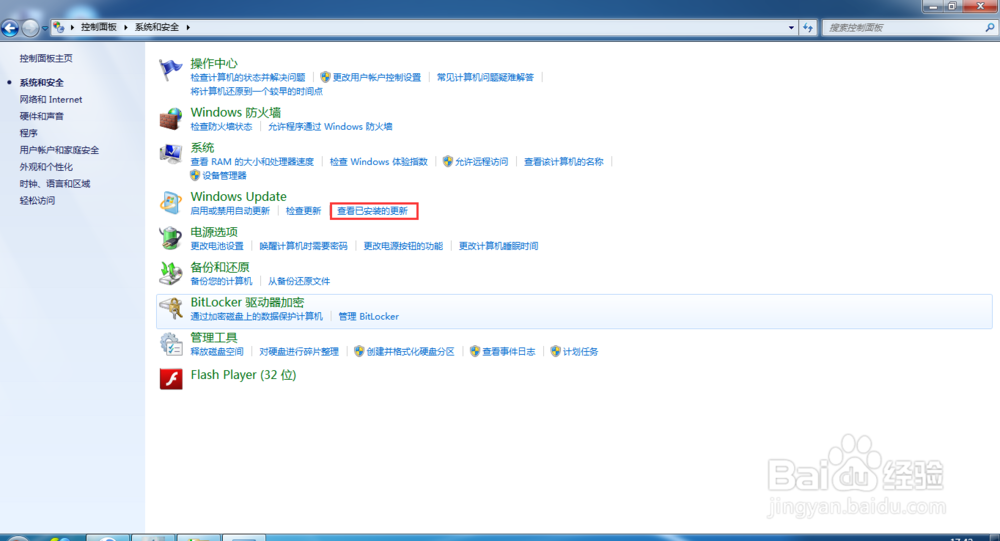Open the 管理工具 heading link
Image resolution: width=1000 pixels, height=541 pixels.
tap(214, 337)
